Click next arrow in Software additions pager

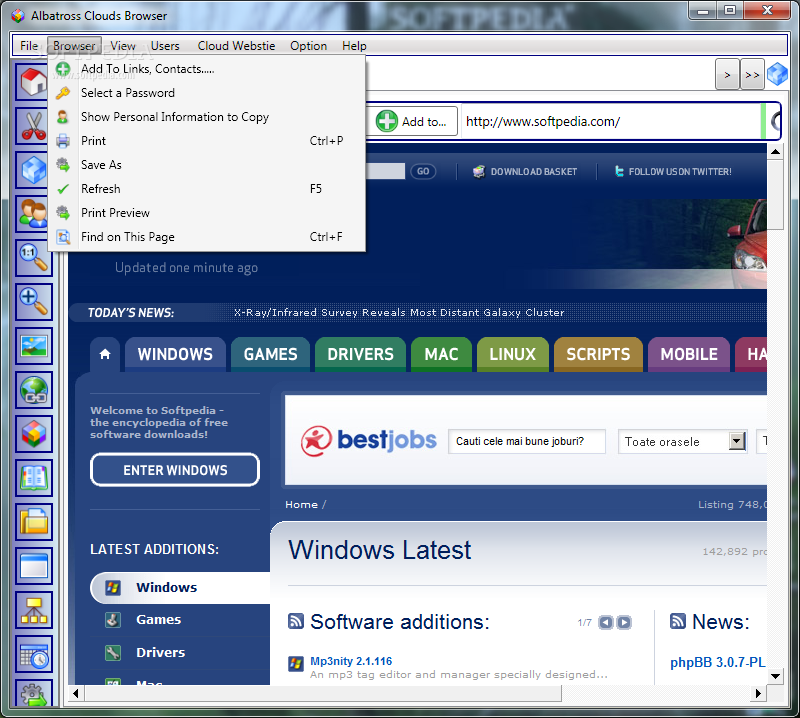(x=624, y=623)
